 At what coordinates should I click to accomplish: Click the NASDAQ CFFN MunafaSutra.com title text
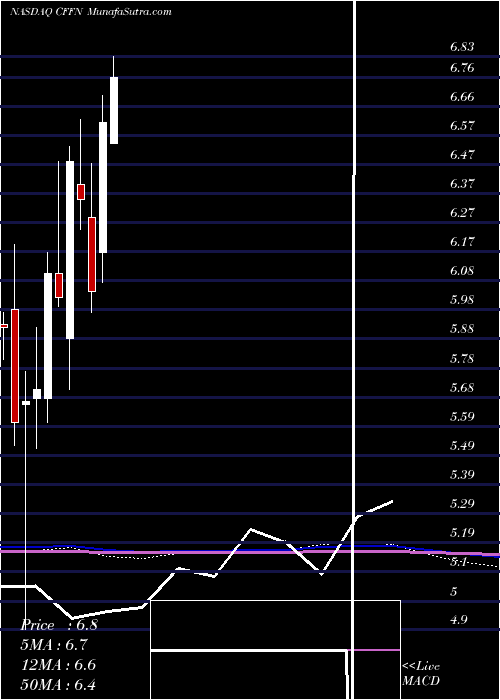91,12
